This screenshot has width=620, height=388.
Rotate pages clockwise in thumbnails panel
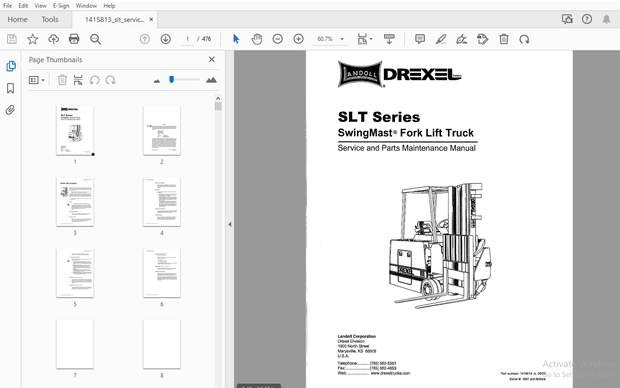click(x=110, y=80)
